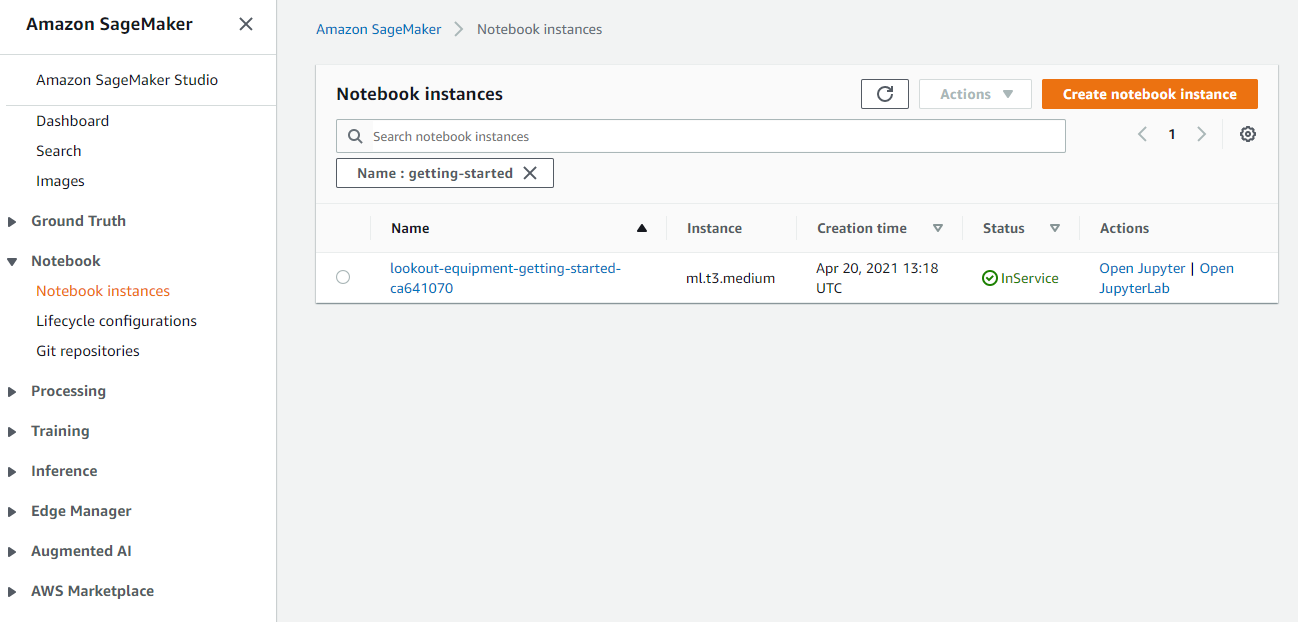The image size is (1298, 622).
Task: Click Notebook instances breadcrumb text
Action: [540, 29]
